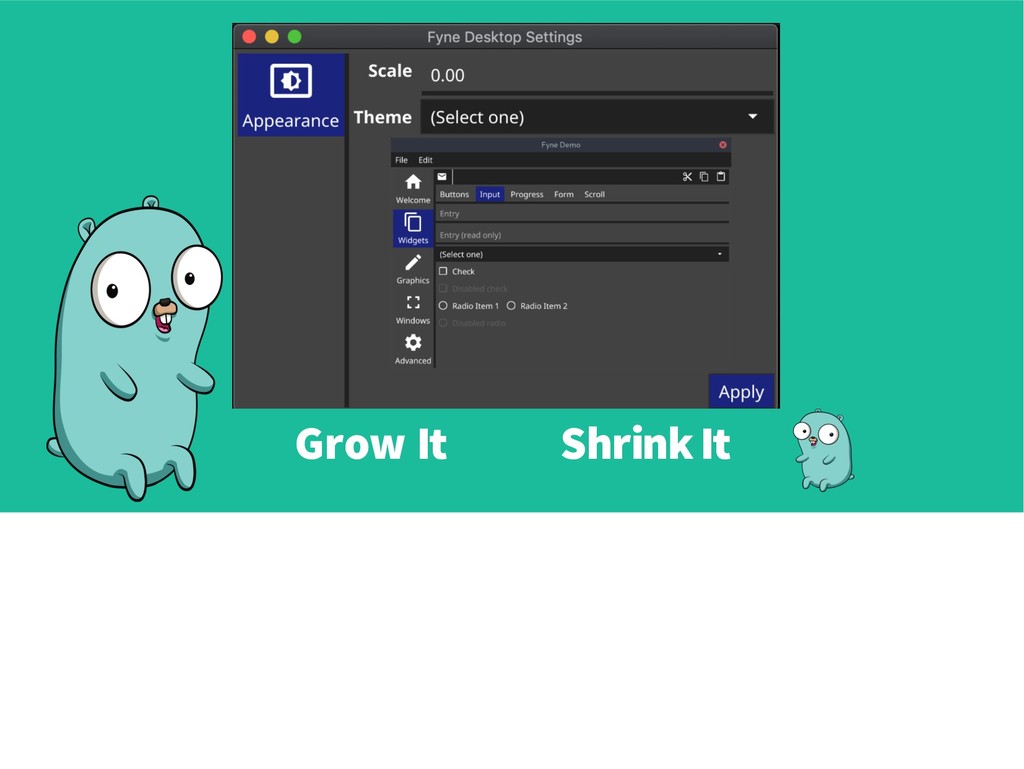Image resolution: width=1024 pixels, height=769 pixels.
Task: Click the mail icon in Fyne Demo toolbar
Action: (x=442, y=177)
